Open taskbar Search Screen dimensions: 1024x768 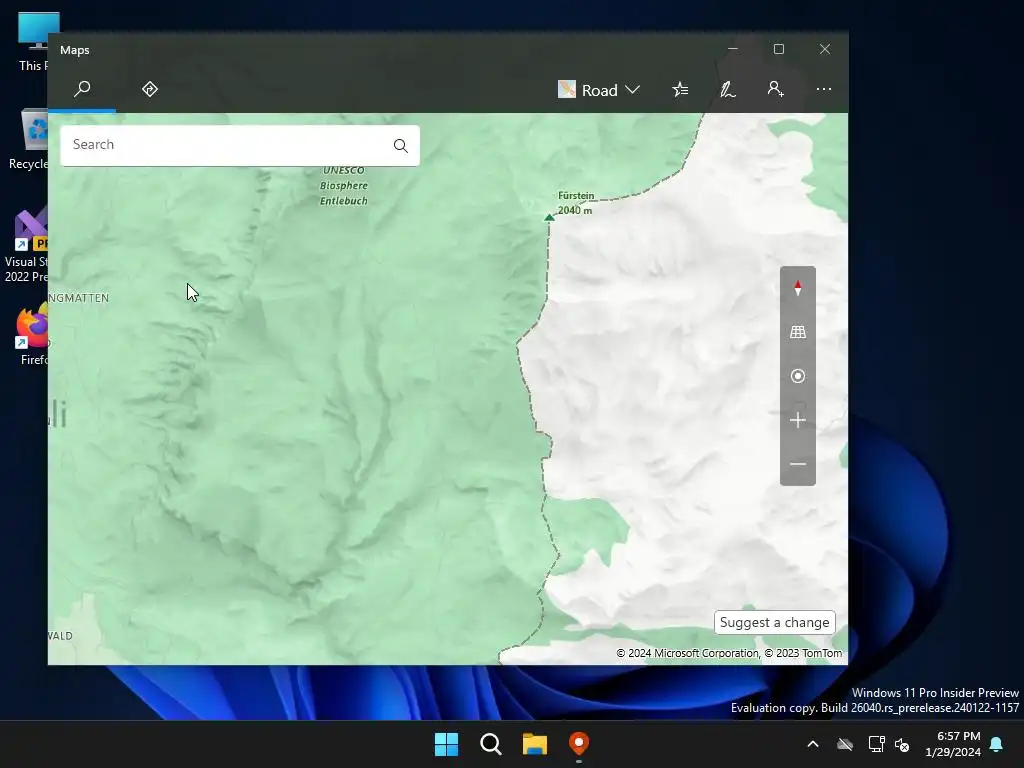(490, 744)
